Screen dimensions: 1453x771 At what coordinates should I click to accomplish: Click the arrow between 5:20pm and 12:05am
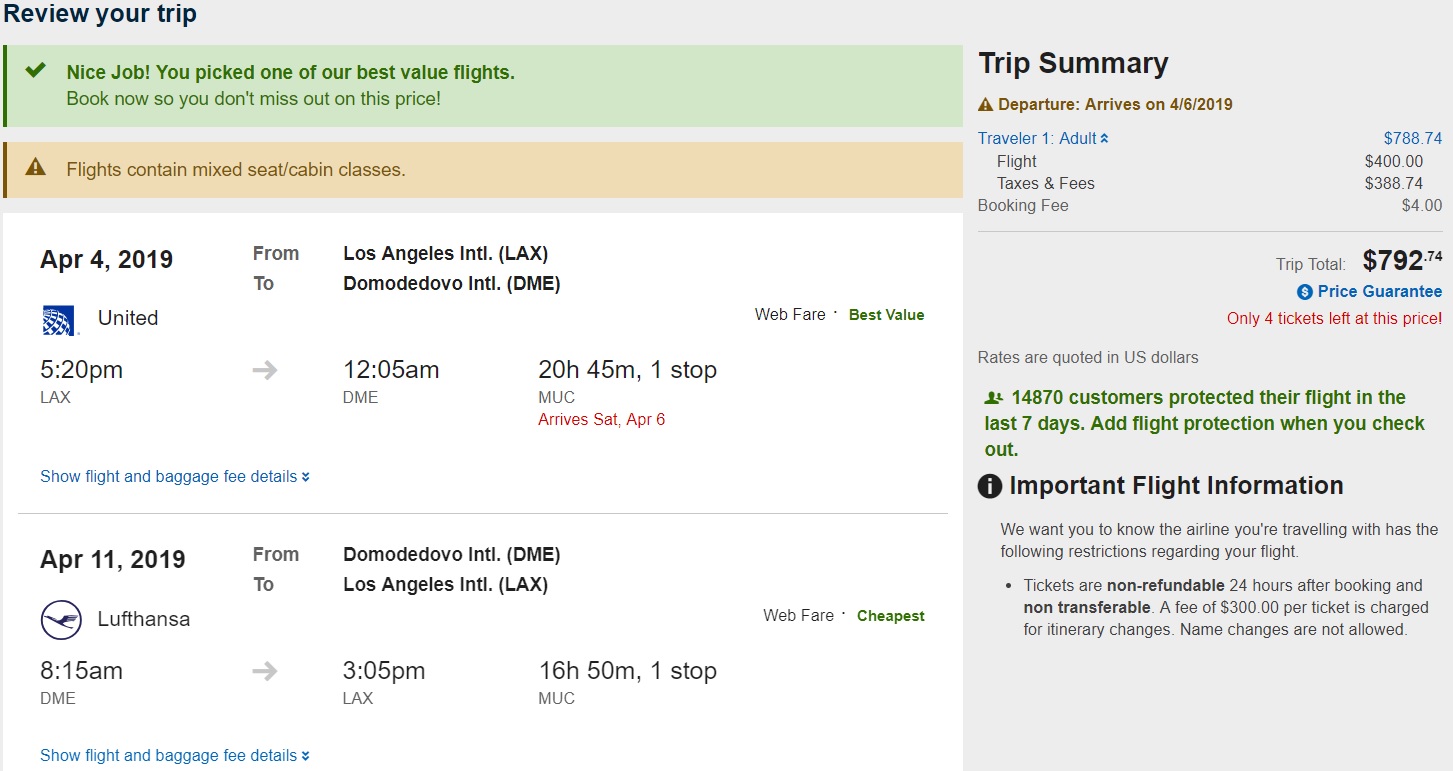click(265, 370)
